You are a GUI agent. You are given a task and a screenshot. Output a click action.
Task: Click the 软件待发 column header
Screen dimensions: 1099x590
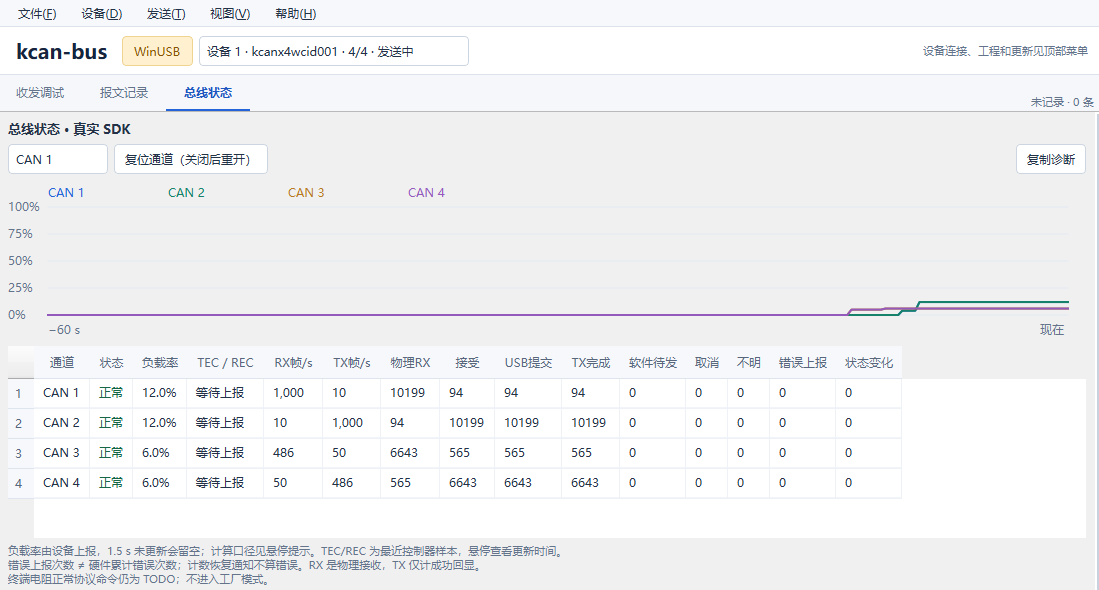pos(653,362)
